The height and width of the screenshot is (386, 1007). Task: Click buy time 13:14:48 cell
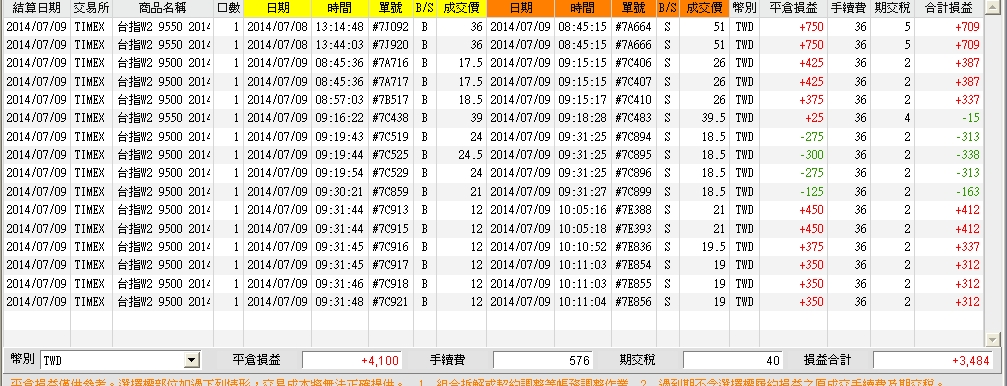click(x=340, y=26)
